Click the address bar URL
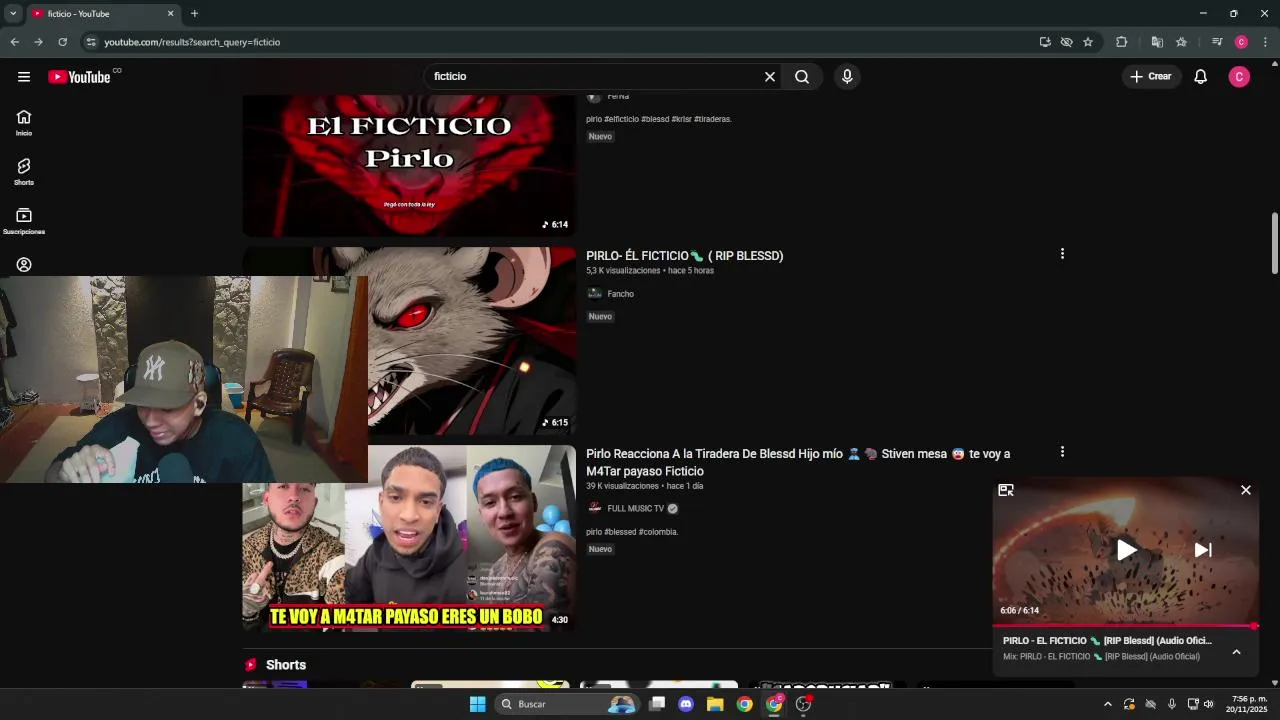Image resolution: width=1280 pixels, height=720 pixels. click(192, 42)
